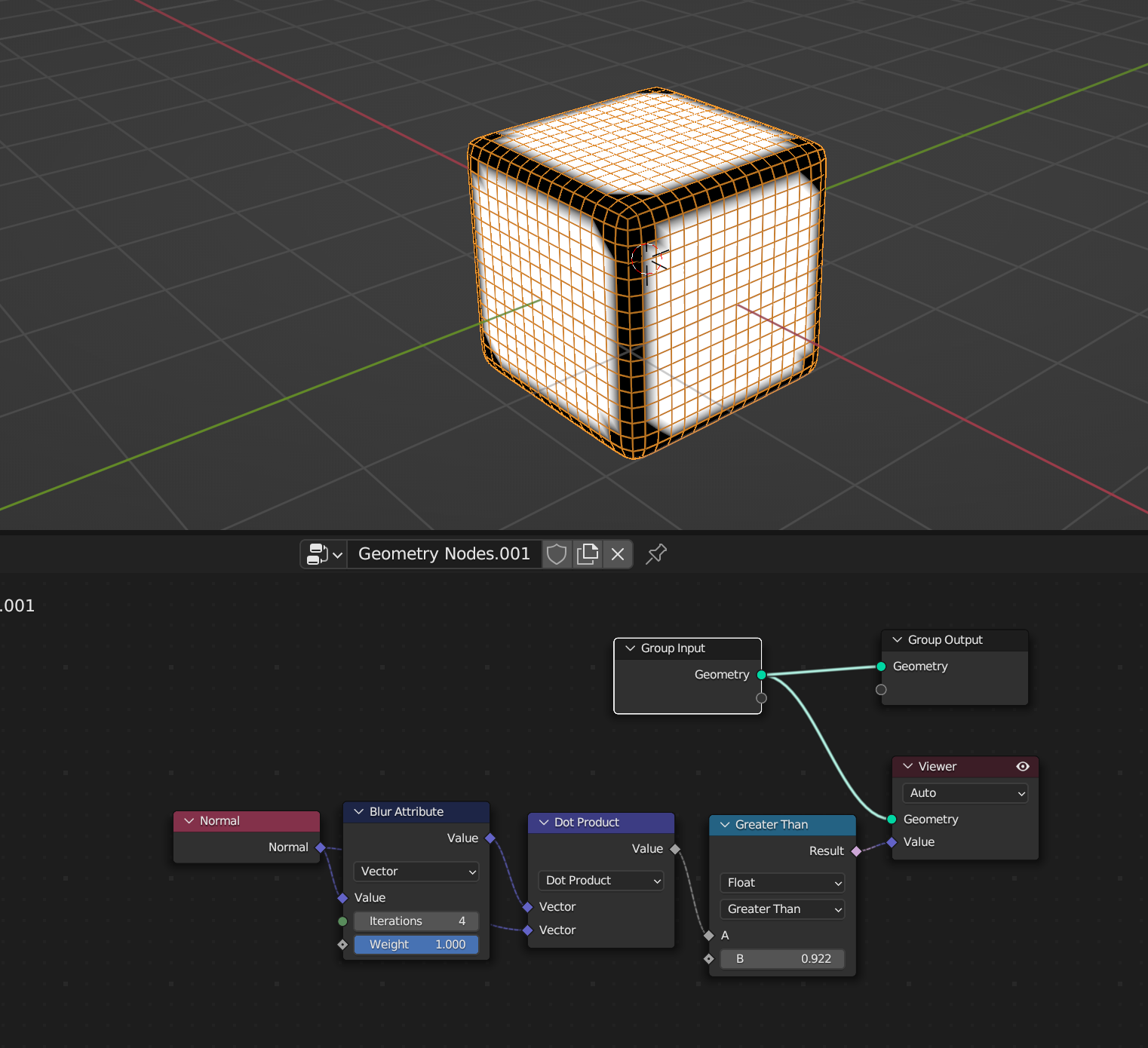
Task: Collapse the Viewer node
Action: pos(908,766)
